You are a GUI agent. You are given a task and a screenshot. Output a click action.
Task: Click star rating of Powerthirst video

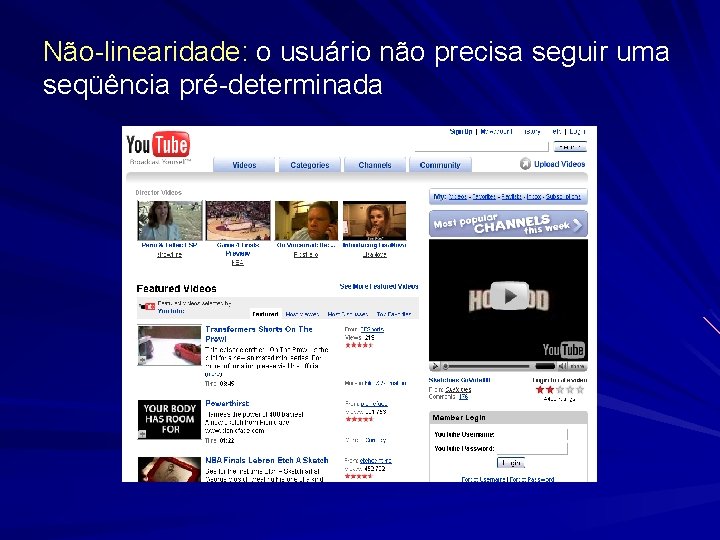[359, 419]
